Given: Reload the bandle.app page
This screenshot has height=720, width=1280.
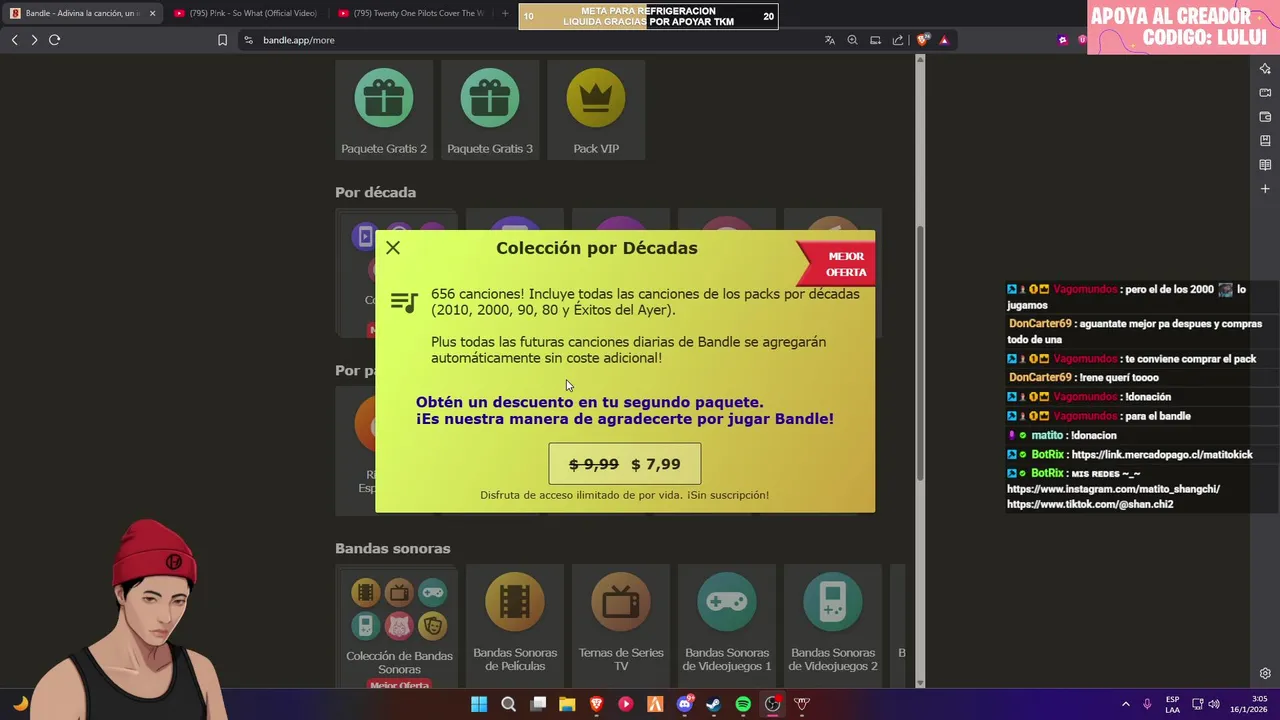Looking at the screenshot, I should (x=55, y=40).
